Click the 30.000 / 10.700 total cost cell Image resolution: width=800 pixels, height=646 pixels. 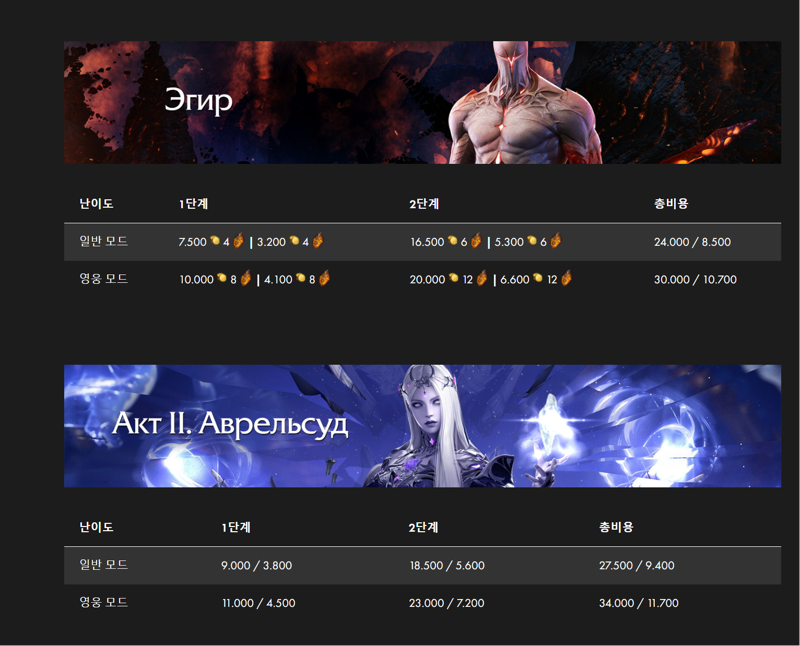[x=695, y=280]
